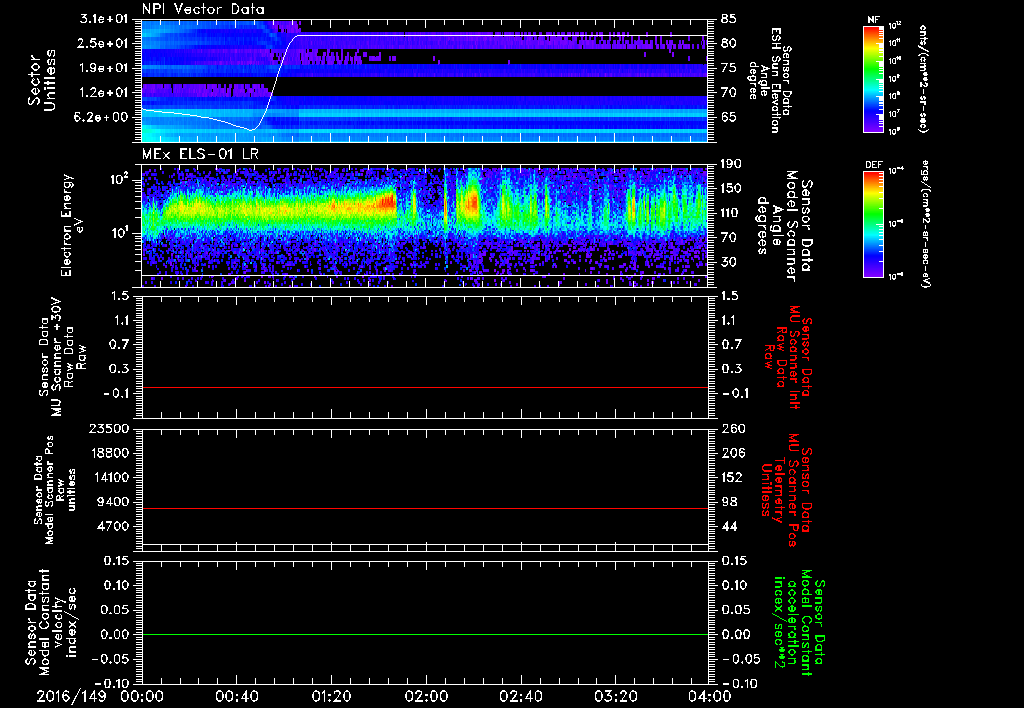Image resolution: width=1024 pixels, height=708 pixels.
Task: Click the red line in the Scanner Pos panel
Action: (x=424, y=508)
